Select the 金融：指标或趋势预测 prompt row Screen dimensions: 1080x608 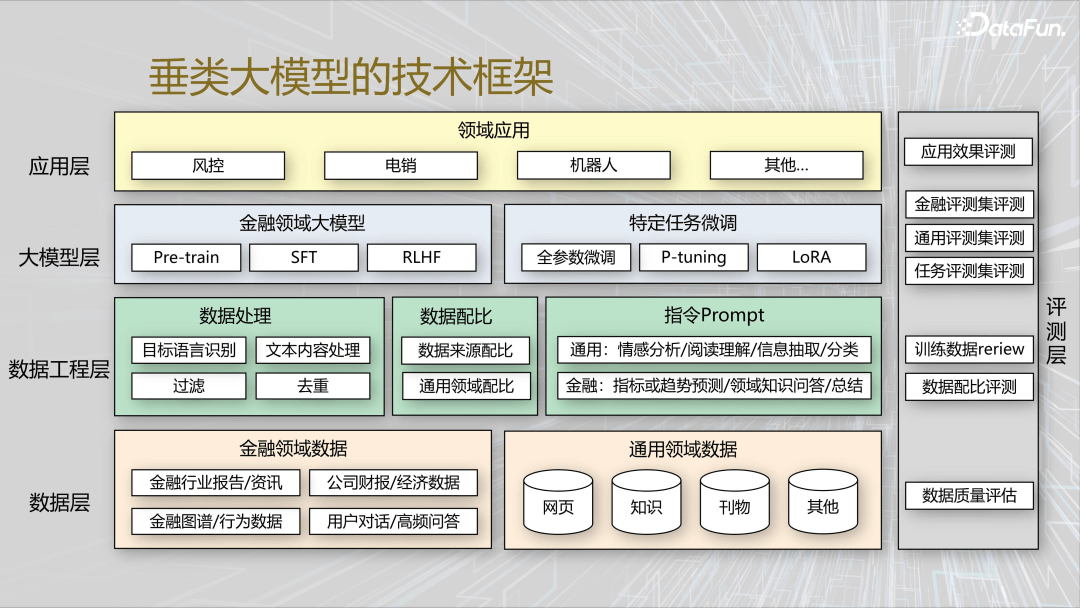point(714,386)
